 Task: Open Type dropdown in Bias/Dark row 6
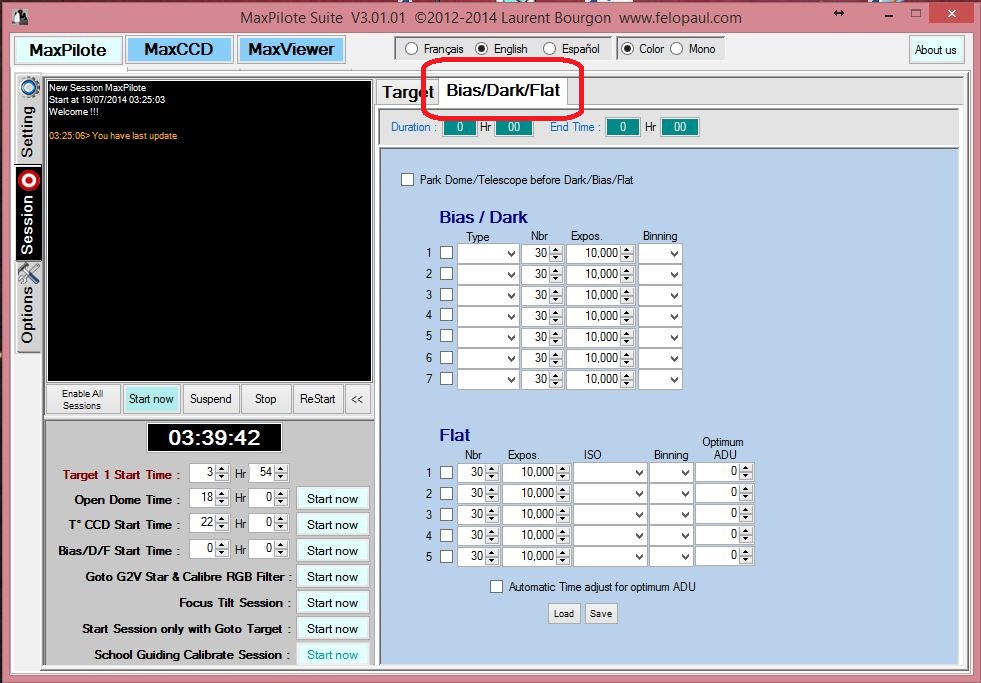488,358
